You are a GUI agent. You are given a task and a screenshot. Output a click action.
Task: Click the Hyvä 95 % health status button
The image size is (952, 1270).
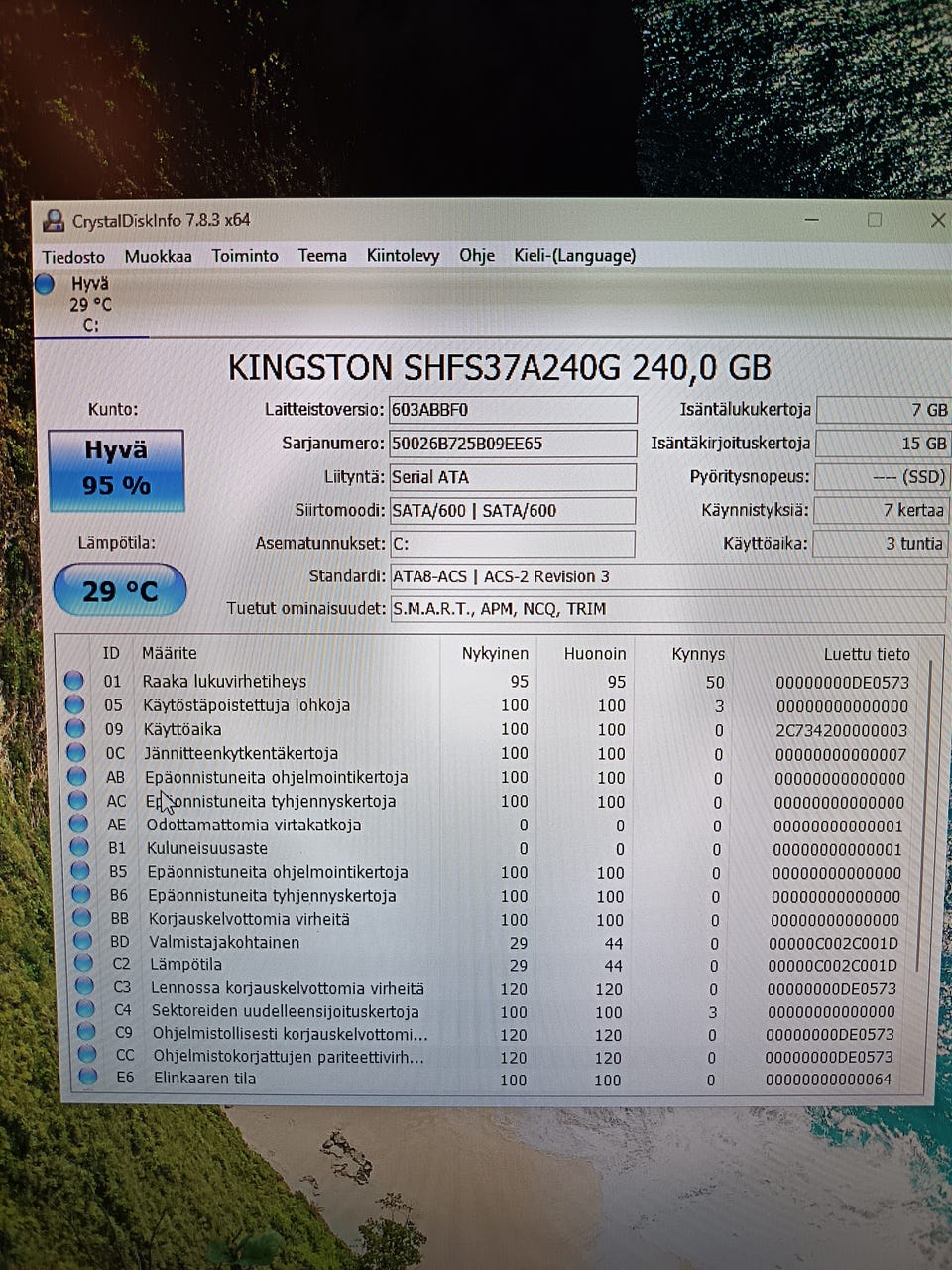click(x=116, y=470)
